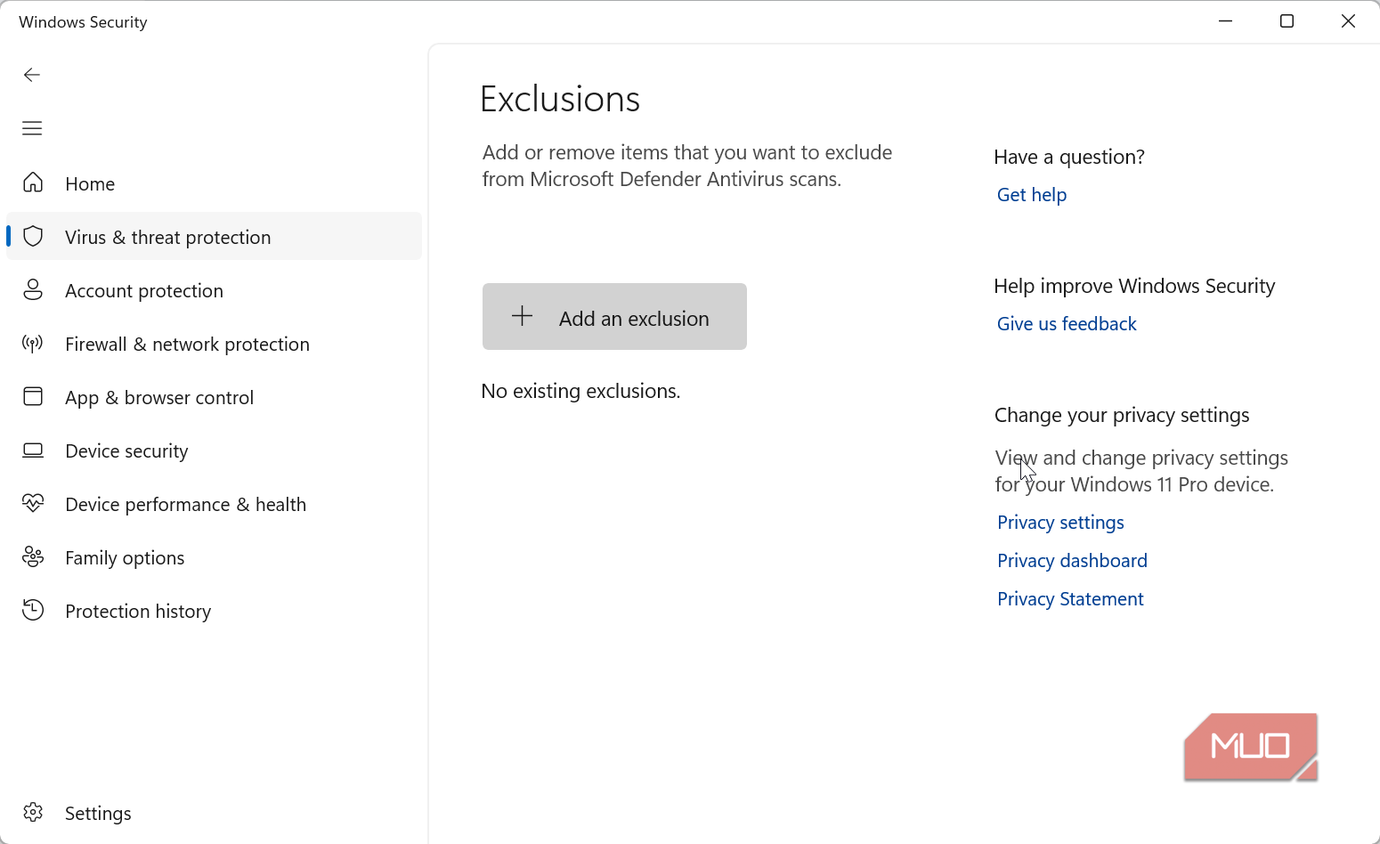Click the Firewall & network antenna icon
Screen dimensions: 1380x844
(33, 344)
